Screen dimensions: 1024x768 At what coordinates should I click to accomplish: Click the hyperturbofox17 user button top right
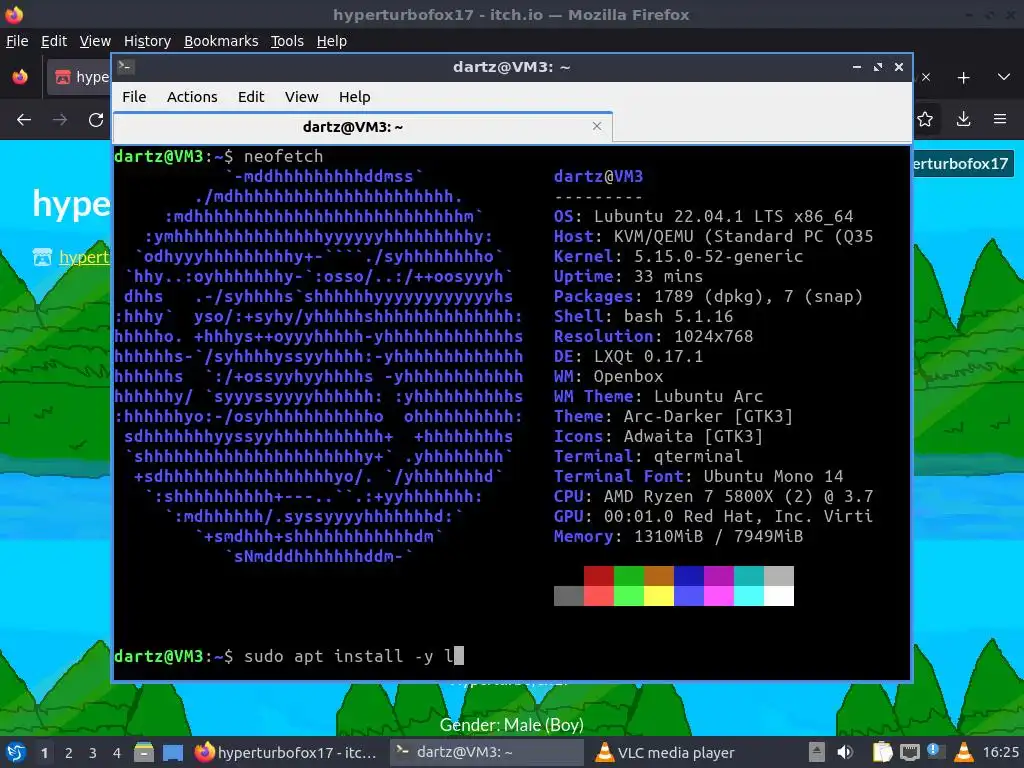coord(963,163)
